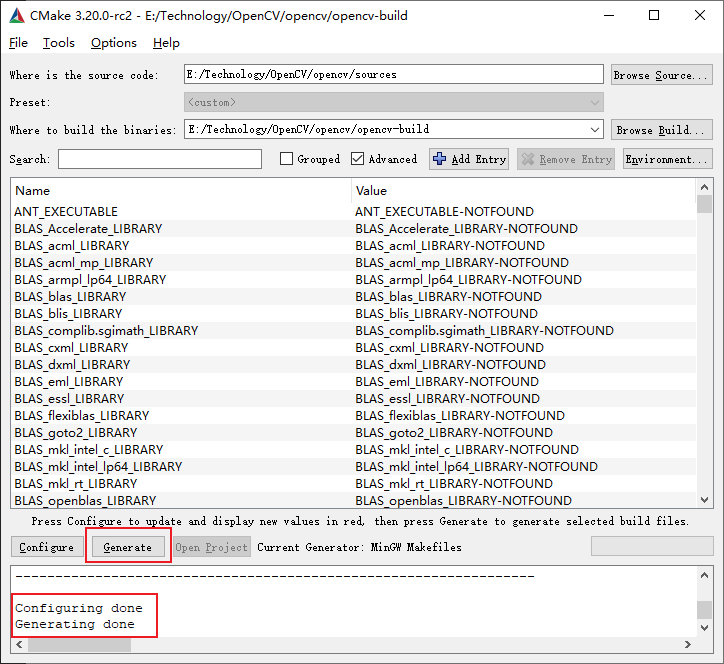Viewport: 724px width, 664px height.
Task: Click the Browse Build button
Action: click(x=661, y=130)
